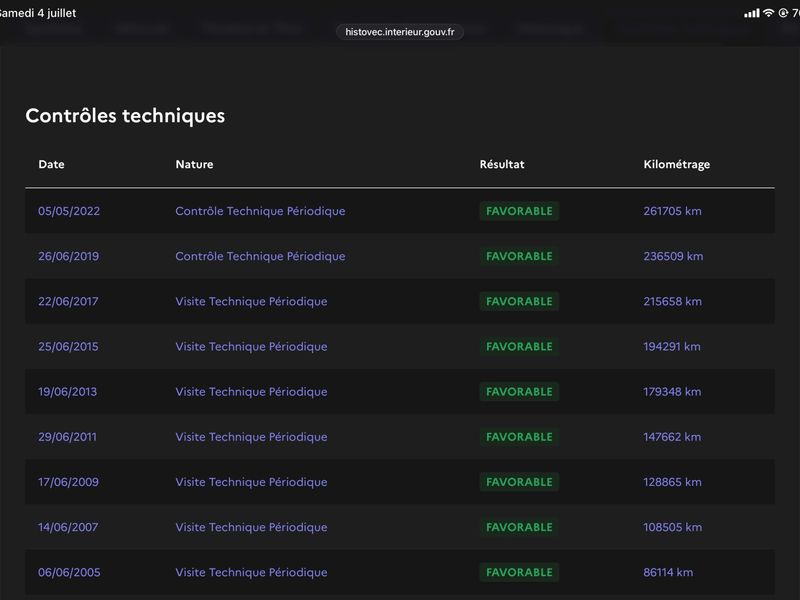
Task: Select the date 19/06/2013
Action: click(67, 392)
